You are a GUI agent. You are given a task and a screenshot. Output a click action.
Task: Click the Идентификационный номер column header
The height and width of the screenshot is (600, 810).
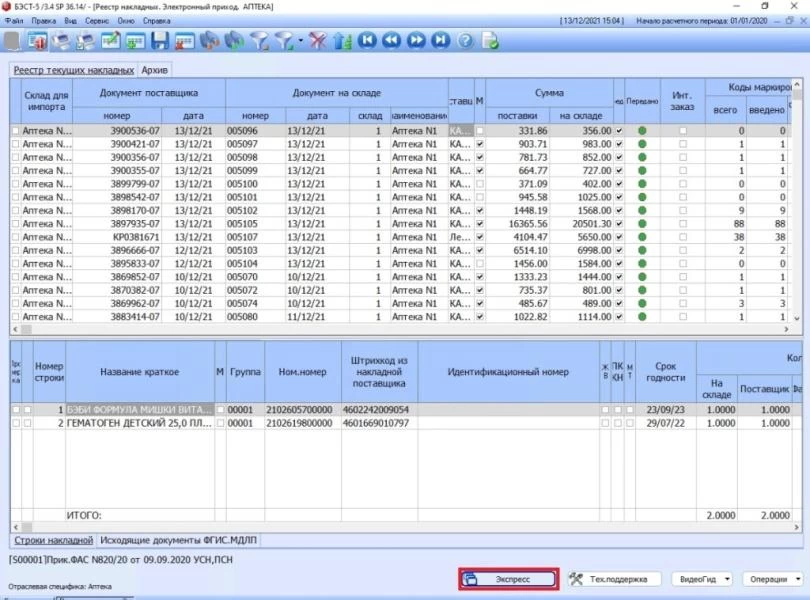click(508, 372)
